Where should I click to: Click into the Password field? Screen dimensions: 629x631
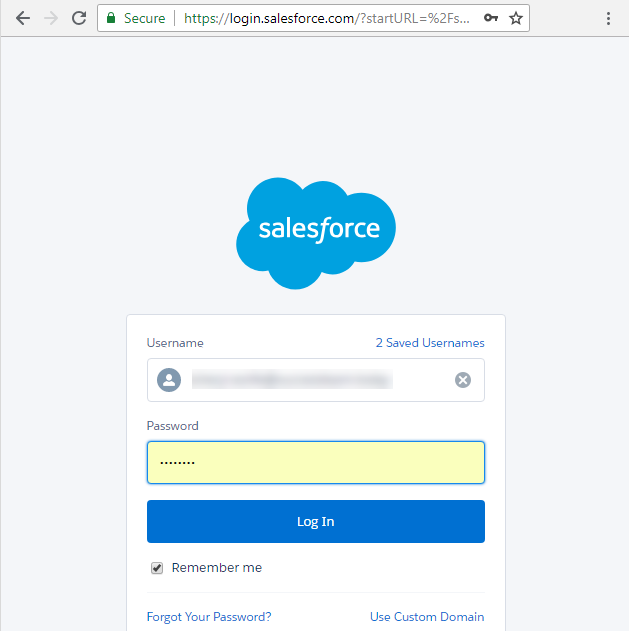click(316, 462)
